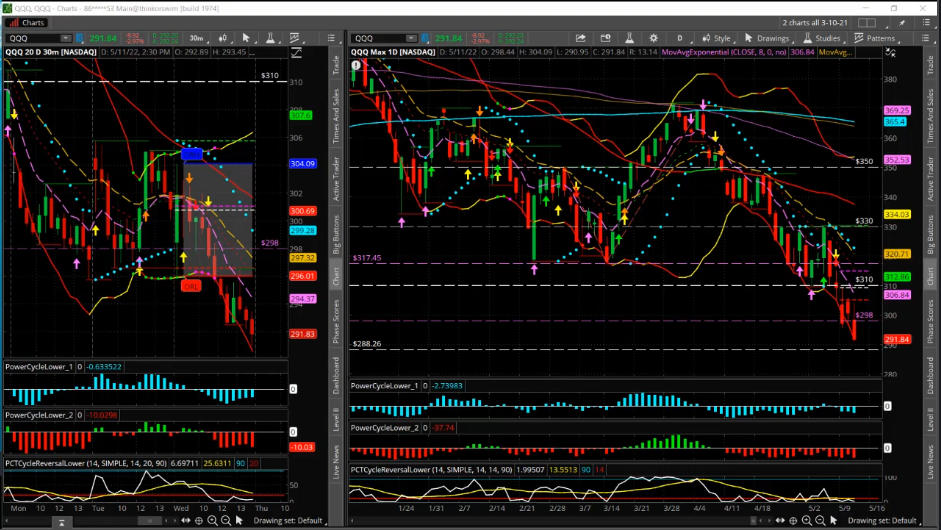The width and height of the screenshot is (941, 530).
Task: Click left chart pointer icon at bottom
Action: tap(239, 520)
